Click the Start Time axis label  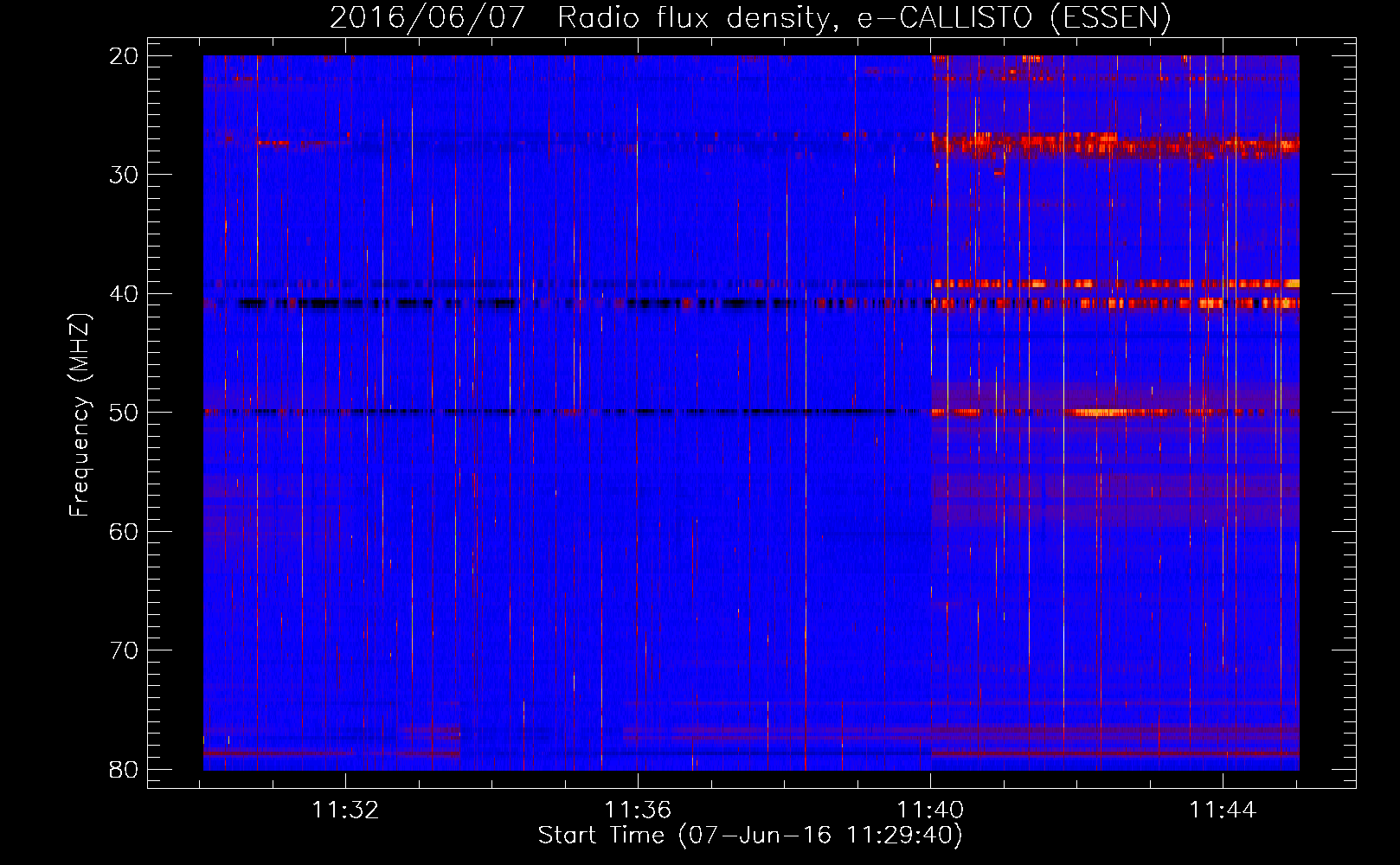[750, 836]
